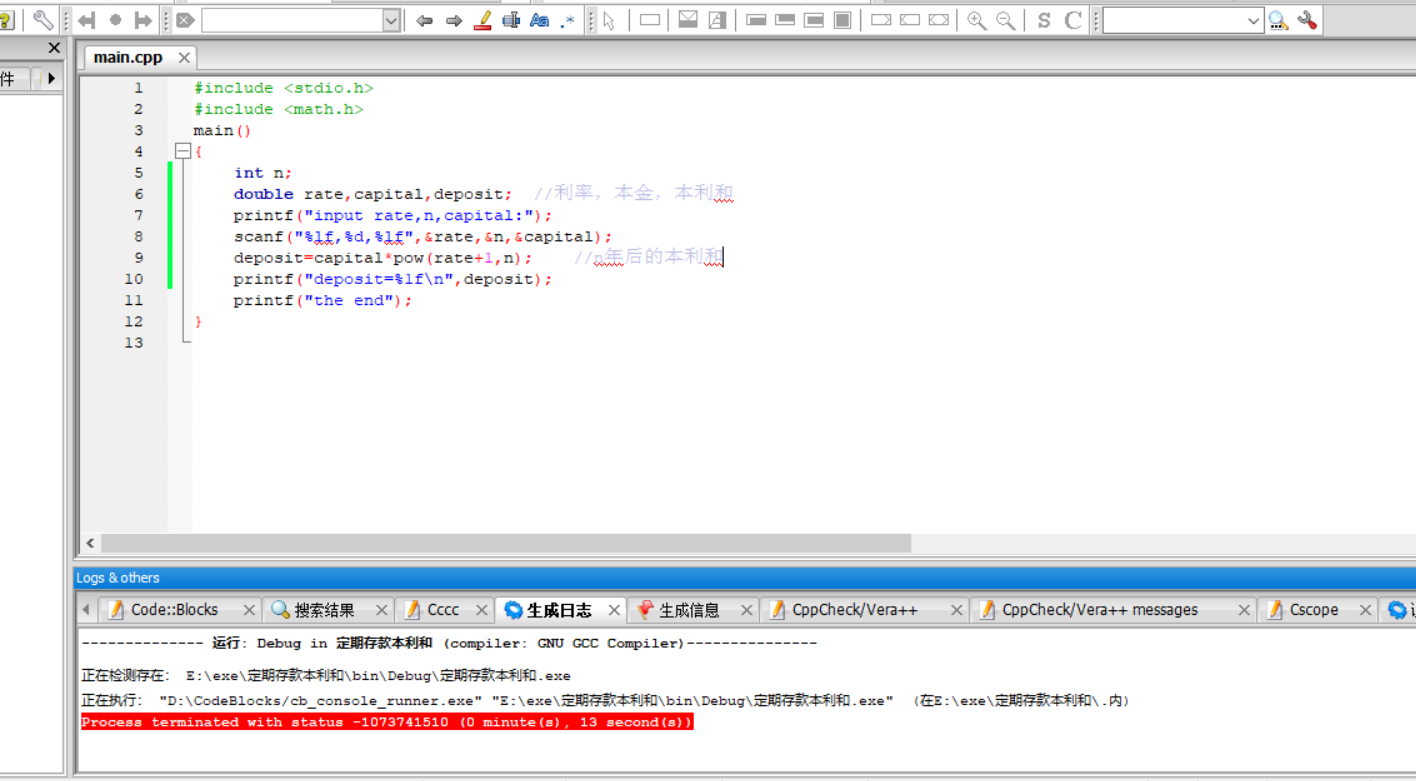This screenshot has width=1416, height=781.
Task: Click the second small window layout icon
Action: point(786,20)
